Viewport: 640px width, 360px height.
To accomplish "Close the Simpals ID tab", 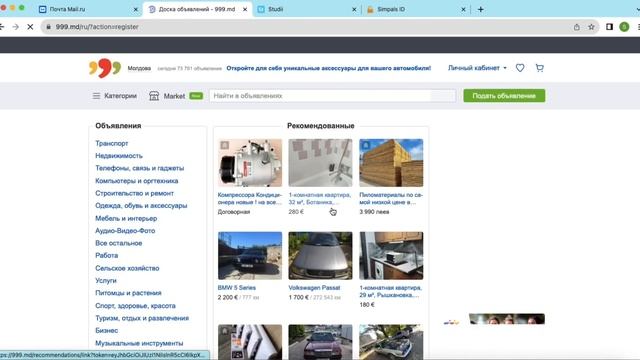I will tap(463, 9).
